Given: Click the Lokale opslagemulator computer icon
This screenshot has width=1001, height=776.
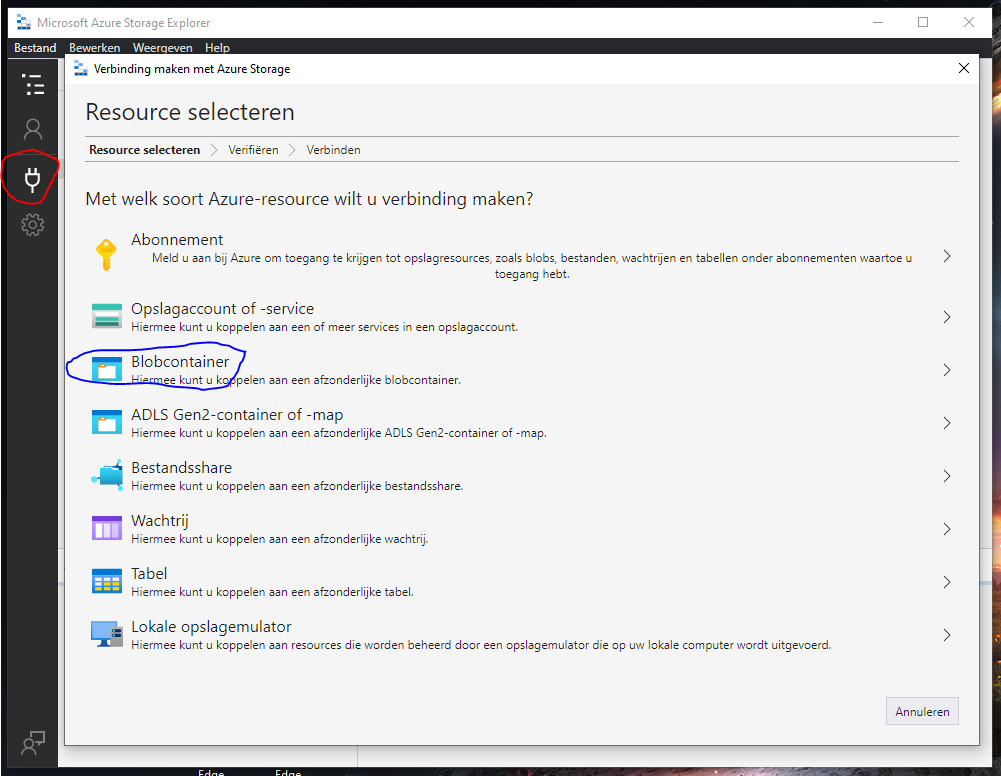Looking at the screenshot, I should click(x=107, y=634).
